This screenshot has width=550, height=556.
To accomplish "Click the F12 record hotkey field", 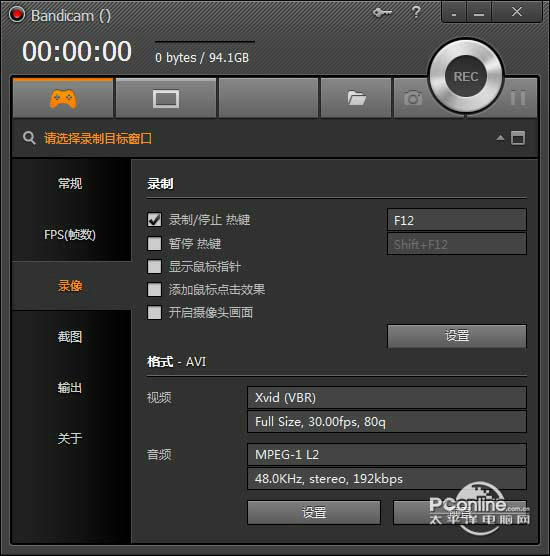I will tap(457, 220).
